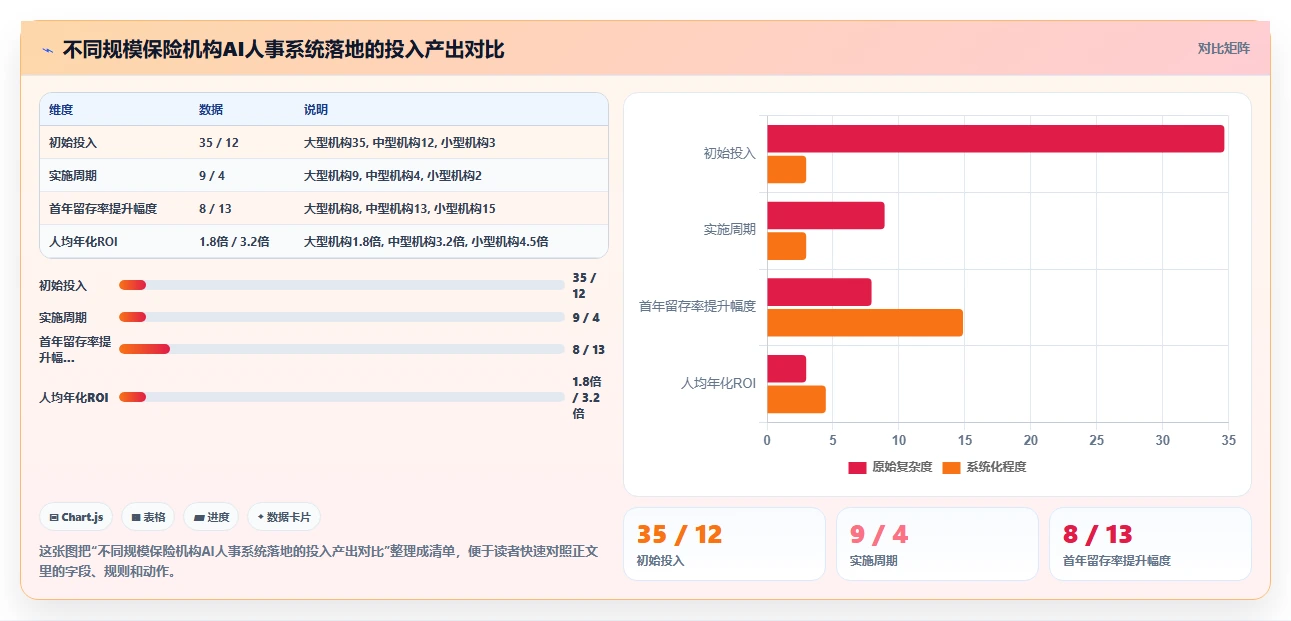1291x621 pixels.
Task: Click the 实施周期 progress bar
Action: point(342,317)
